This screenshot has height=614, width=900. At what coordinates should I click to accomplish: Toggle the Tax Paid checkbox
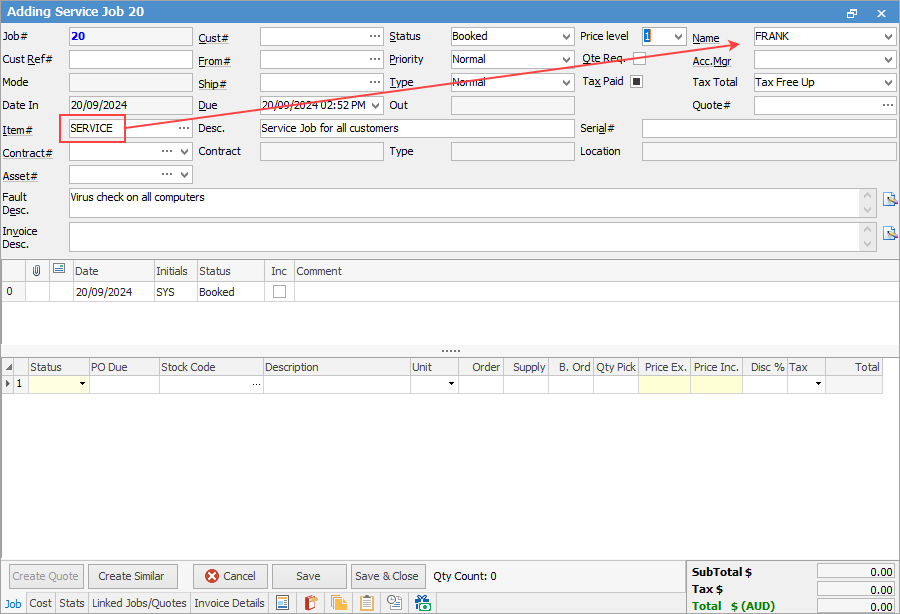coord(636,82)
